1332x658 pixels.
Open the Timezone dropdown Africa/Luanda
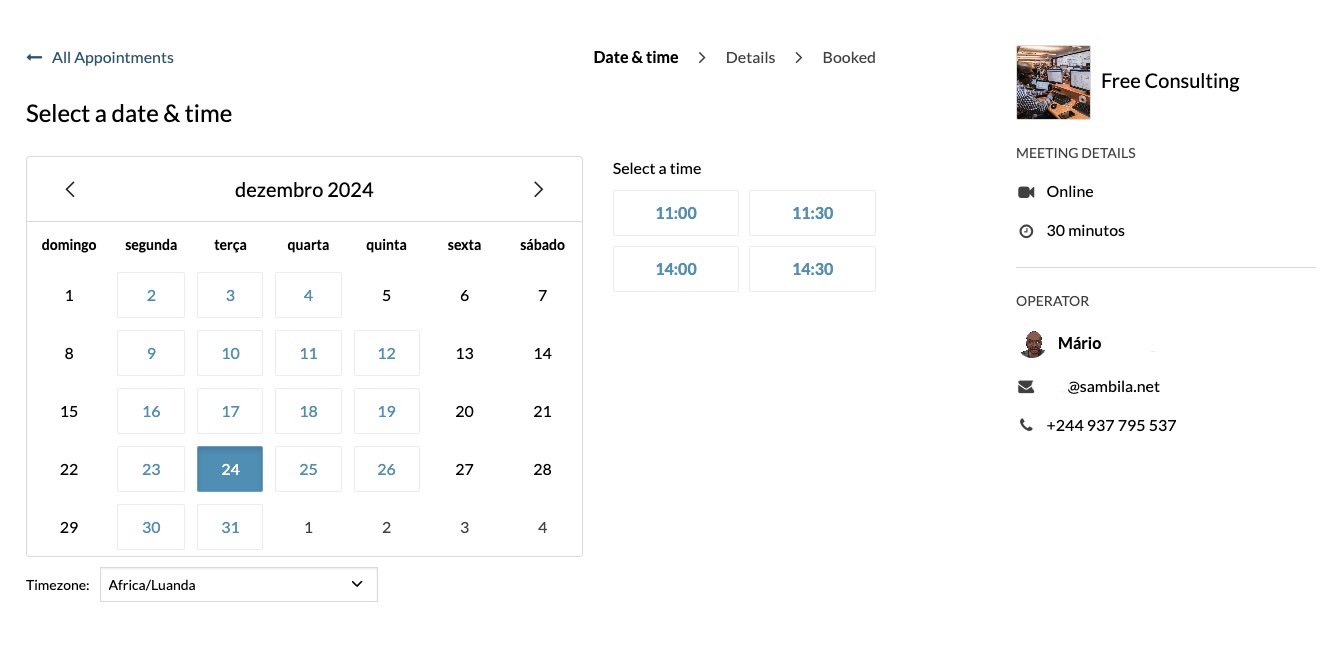238,585
